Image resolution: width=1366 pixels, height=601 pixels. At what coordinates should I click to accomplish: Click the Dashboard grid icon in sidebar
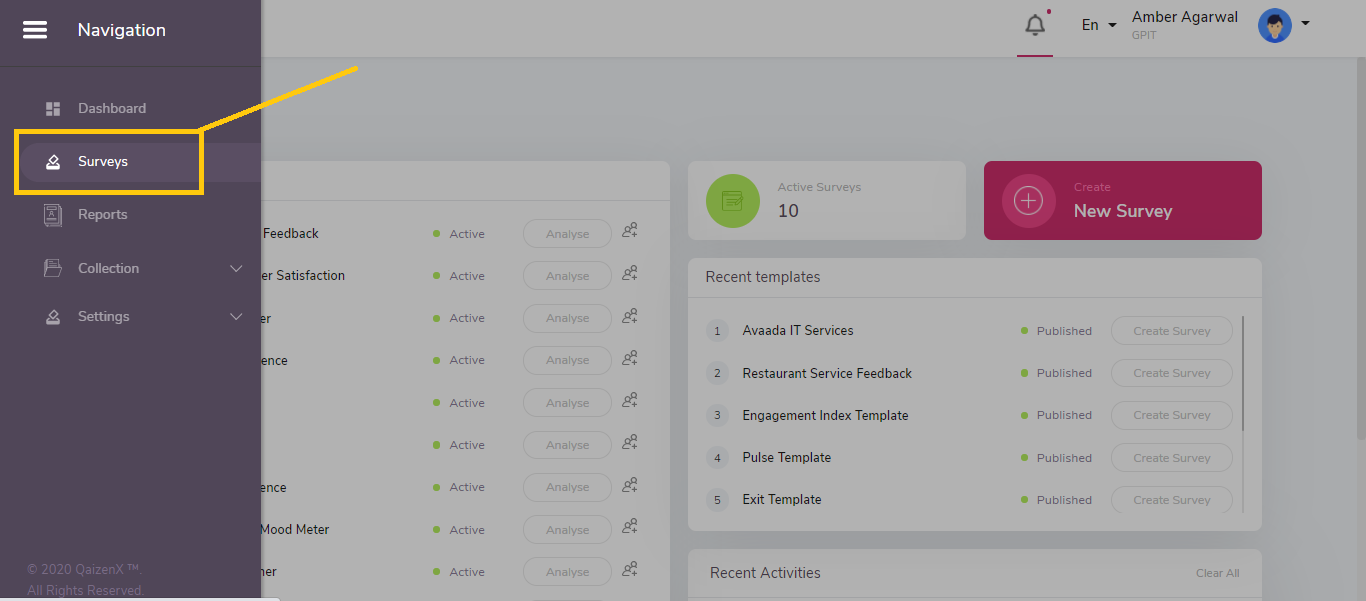click(53, 108)
